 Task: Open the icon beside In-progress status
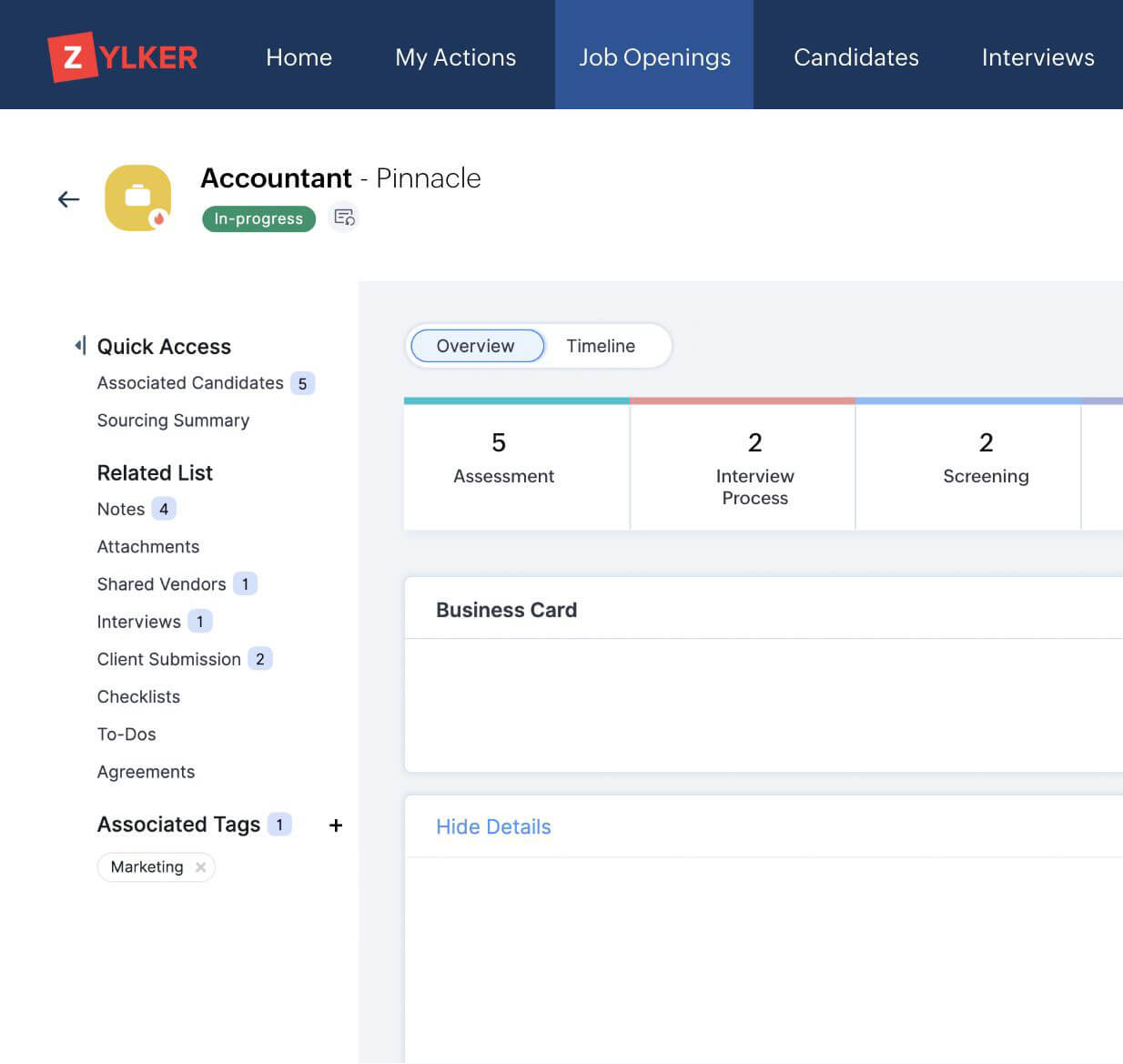coord(344,218)
